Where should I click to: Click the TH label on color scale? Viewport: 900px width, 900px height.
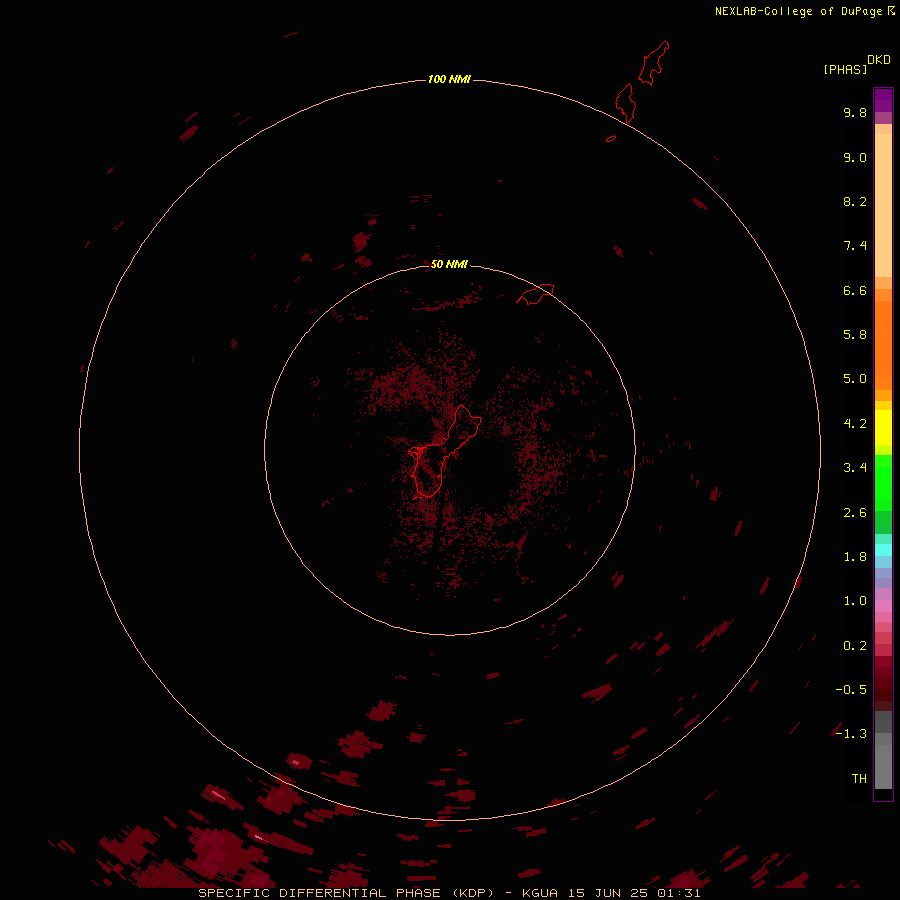coord(859,779)
